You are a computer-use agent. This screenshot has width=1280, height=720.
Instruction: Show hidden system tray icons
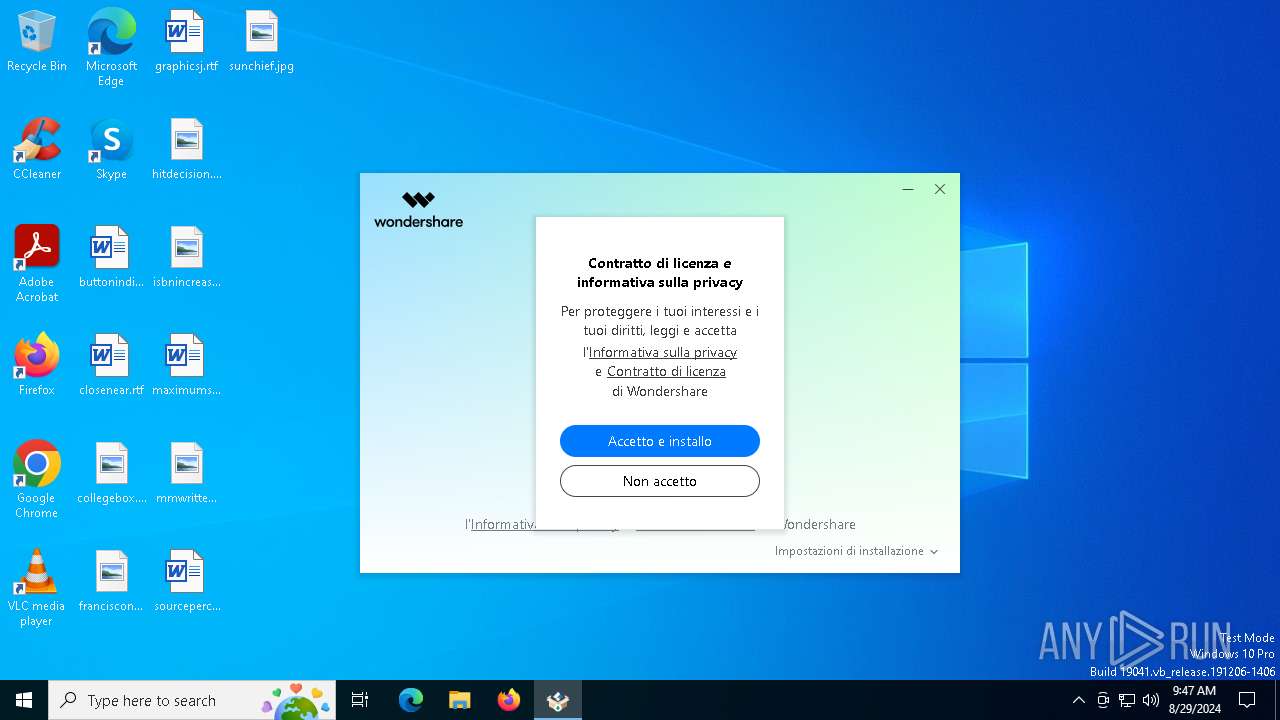click(1078, 700)
